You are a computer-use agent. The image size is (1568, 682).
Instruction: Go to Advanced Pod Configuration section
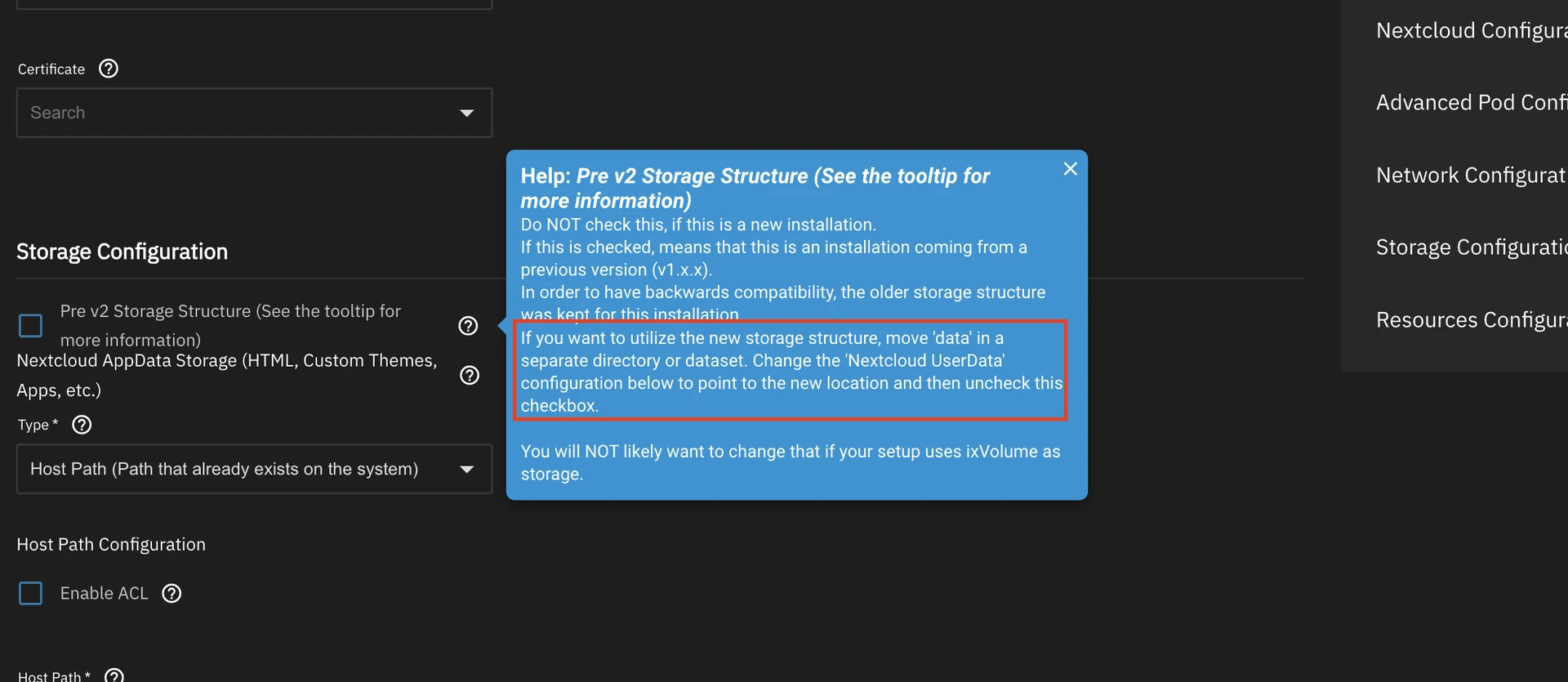[x=1471, y=103]
